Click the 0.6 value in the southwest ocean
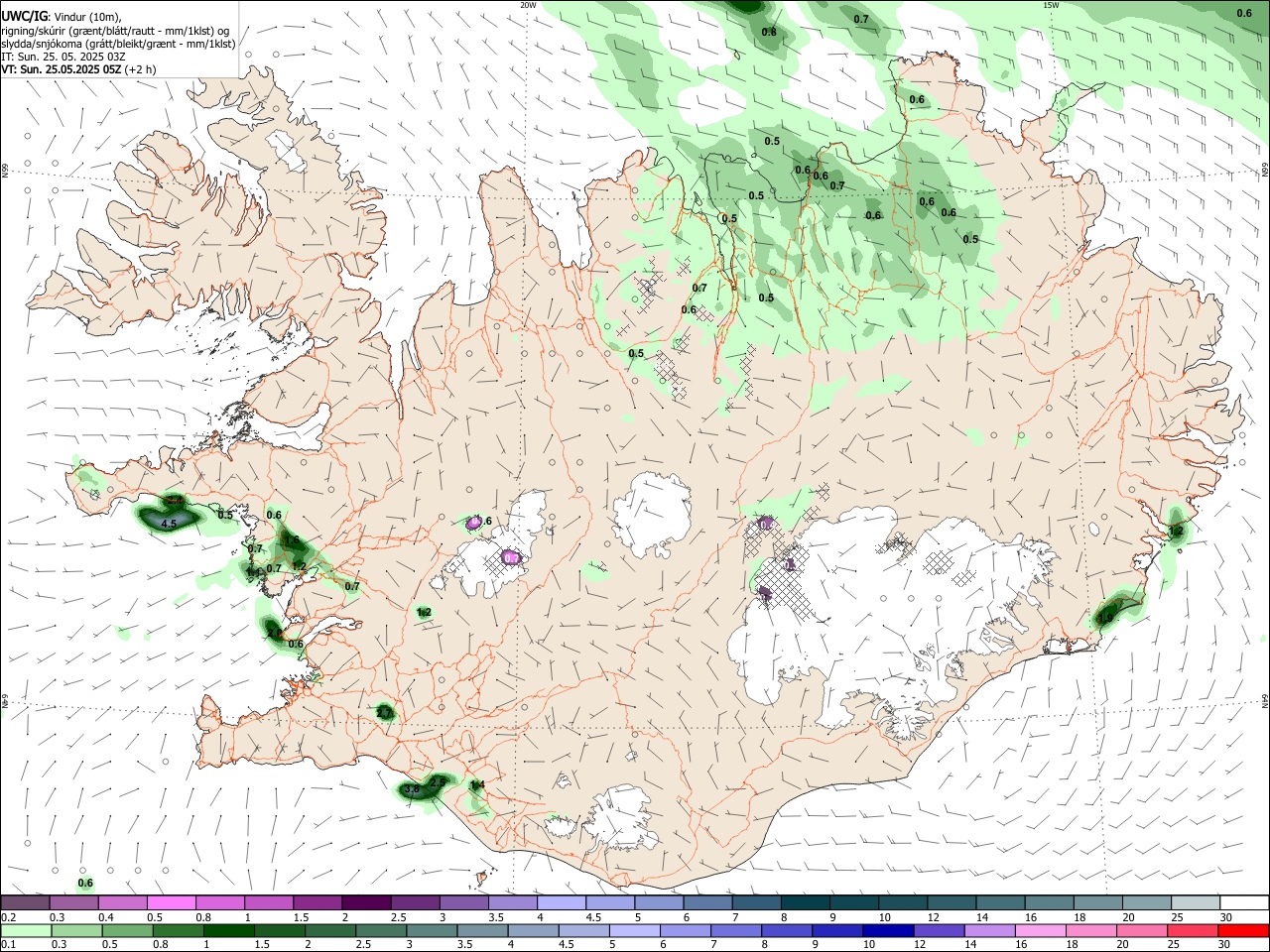The image size is (1270, 952). [x=85, y=883]
